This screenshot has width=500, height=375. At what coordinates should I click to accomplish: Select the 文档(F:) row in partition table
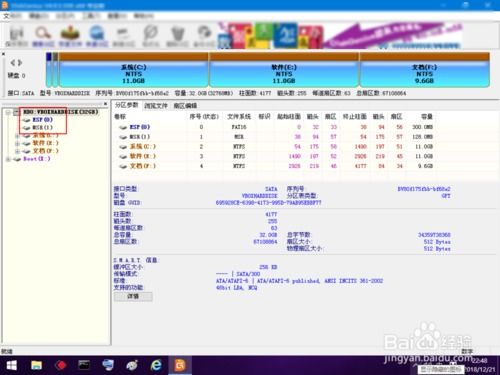[273, 166]
